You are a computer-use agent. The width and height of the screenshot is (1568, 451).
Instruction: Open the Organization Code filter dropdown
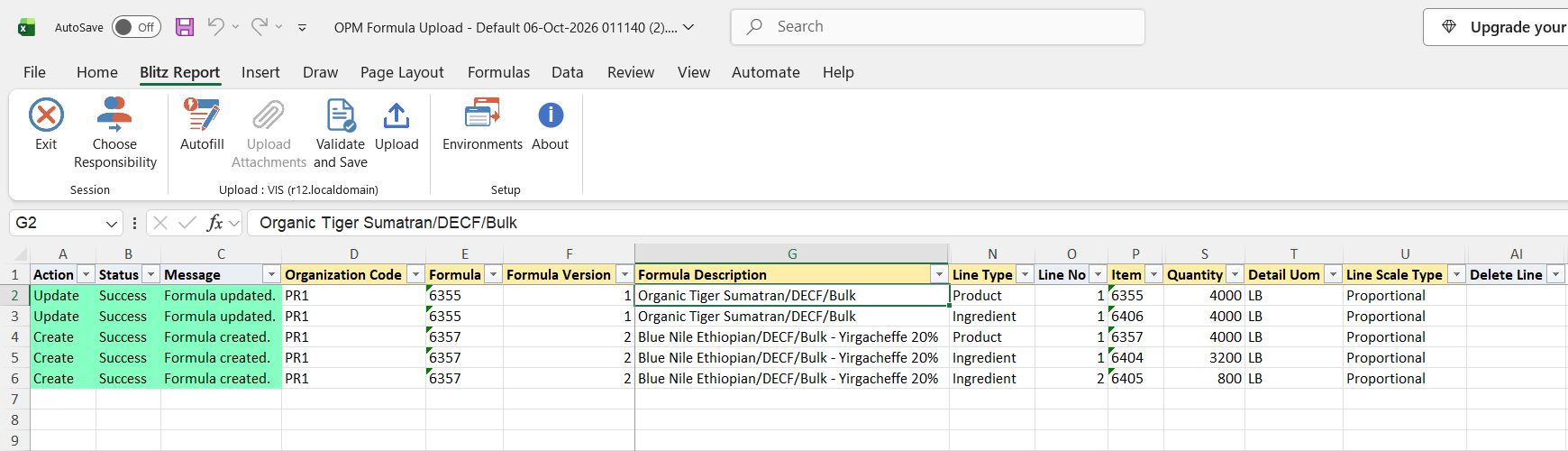point(415,274)
